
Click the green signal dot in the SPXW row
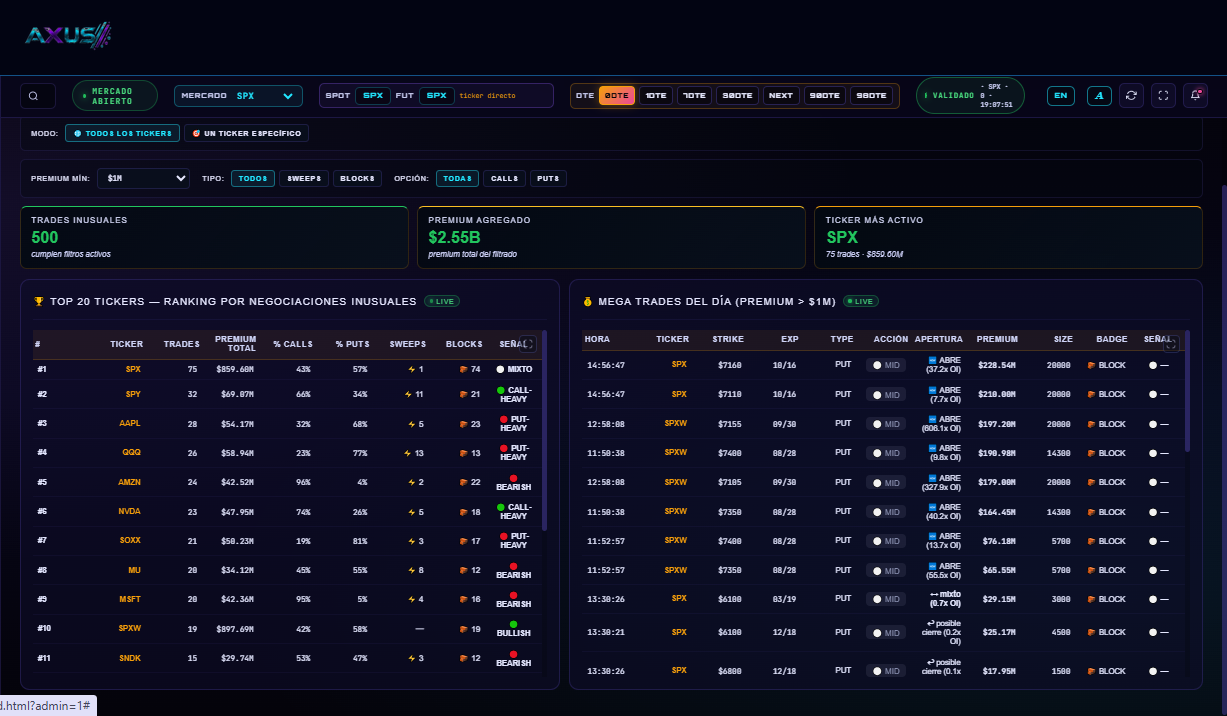point(513,623)
